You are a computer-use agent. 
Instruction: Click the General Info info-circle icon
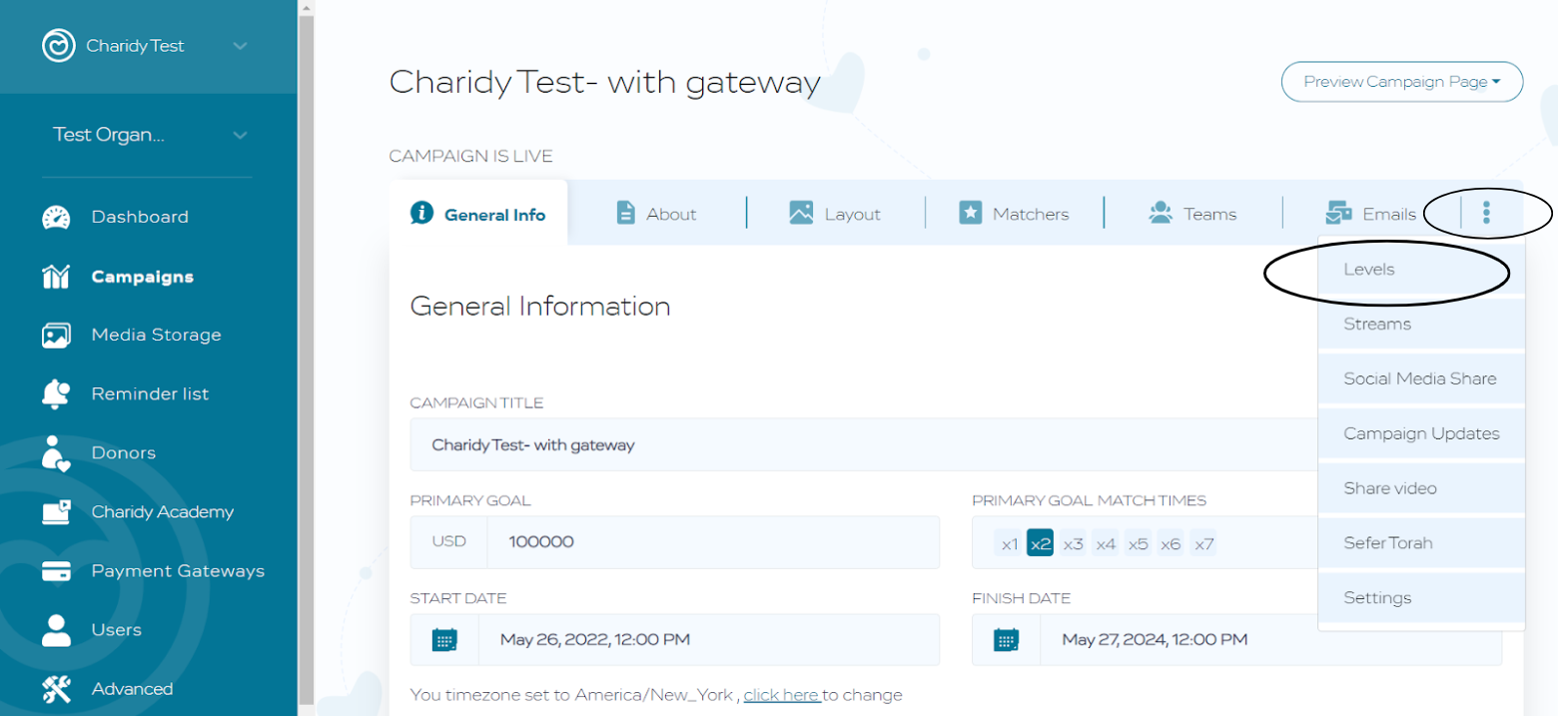[x=422, y=213]
